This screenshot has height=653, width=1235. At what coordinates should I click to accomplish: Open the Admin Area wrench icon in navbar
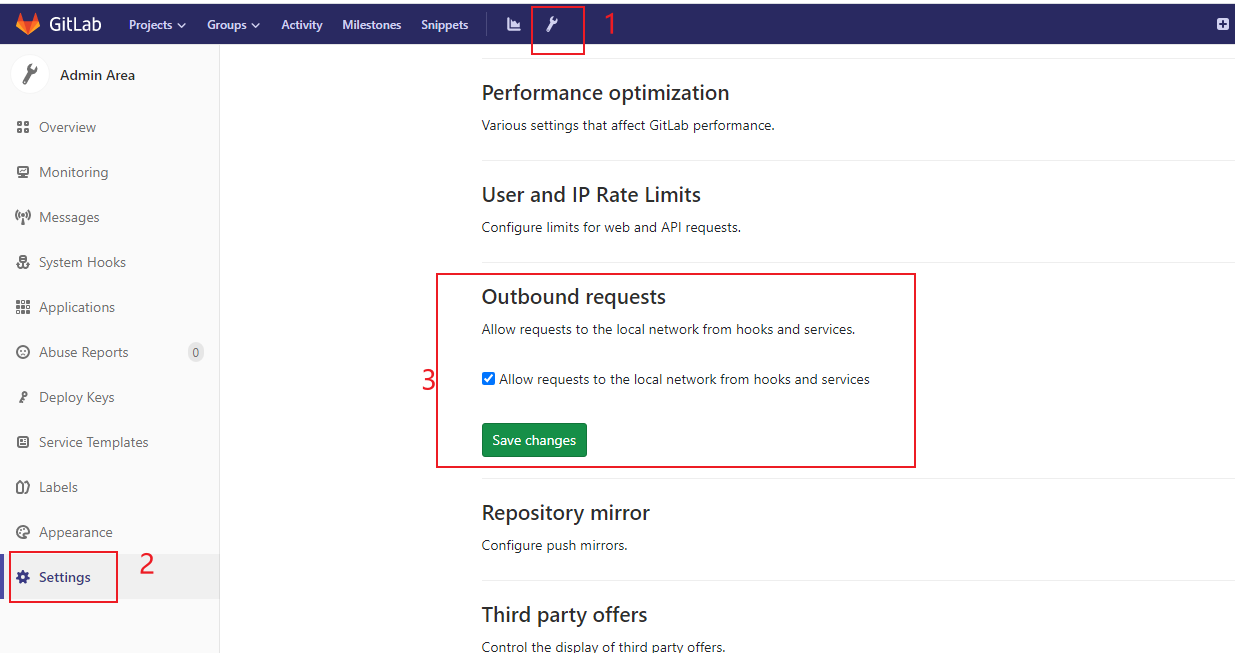[551, 24]
